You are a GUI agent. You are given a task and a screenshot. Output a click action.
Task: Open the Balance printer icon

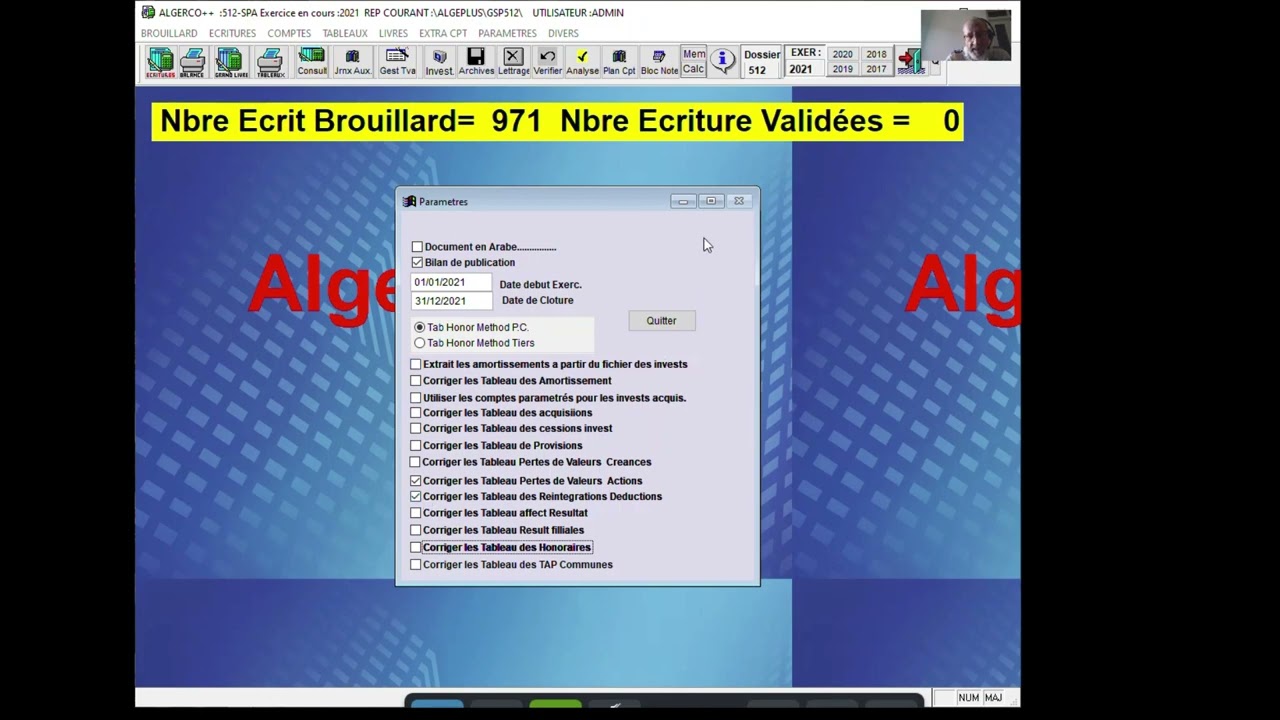[192, 62]
